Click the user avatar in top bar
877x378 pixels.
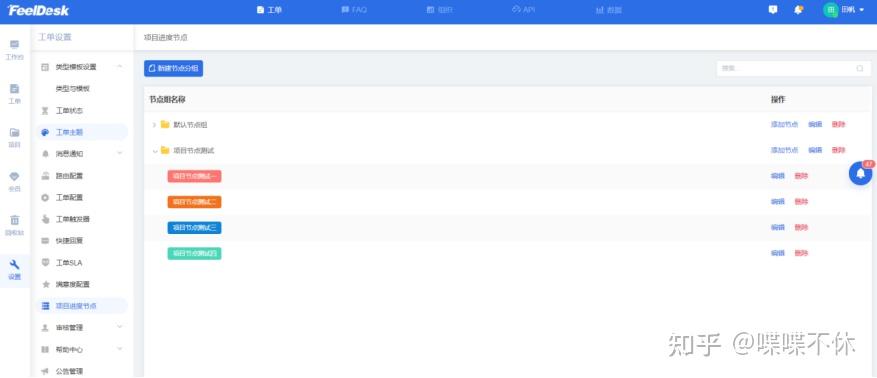pos(831,10)
